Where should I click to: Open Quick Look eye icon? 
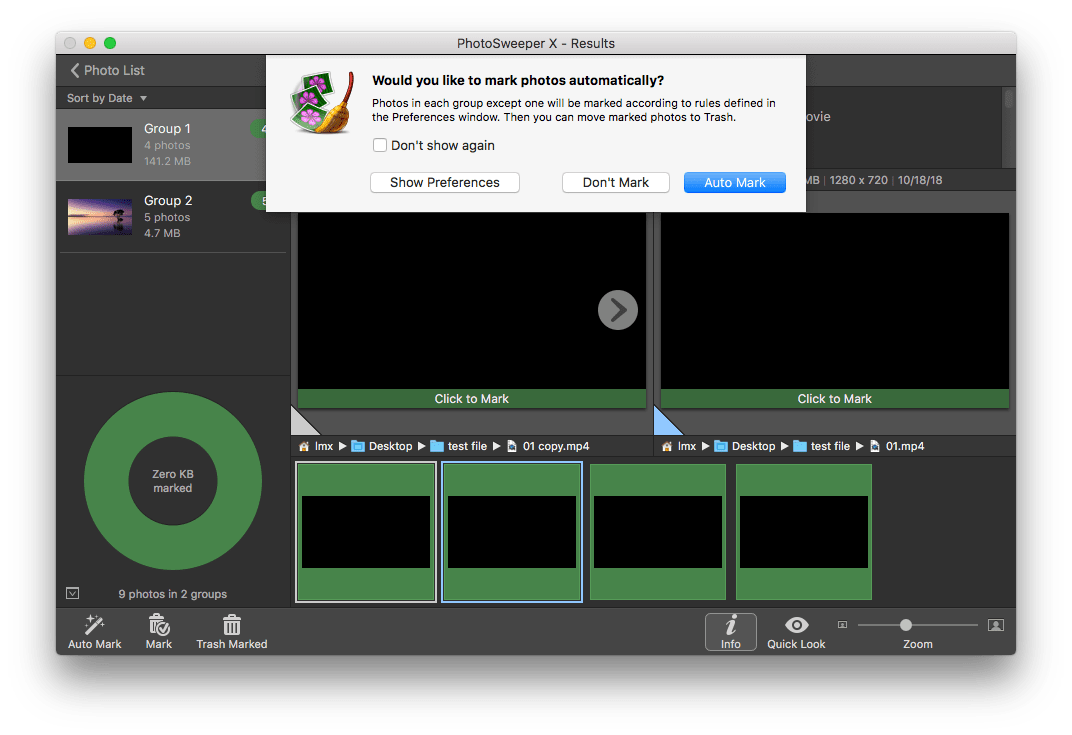[796, 625]
